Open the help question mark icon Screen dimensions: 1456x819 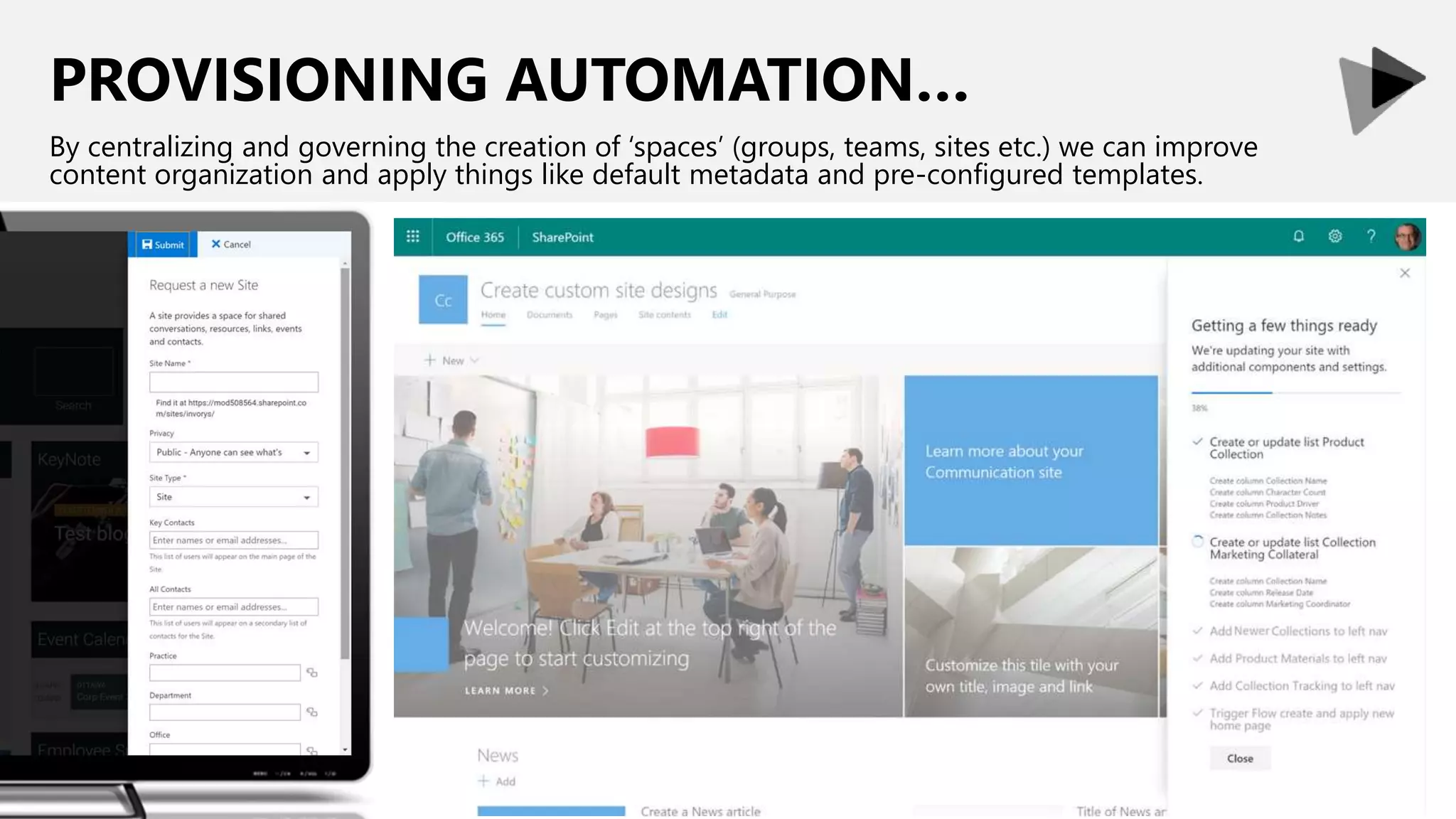pyautogui.click(x=1371, y=236)
